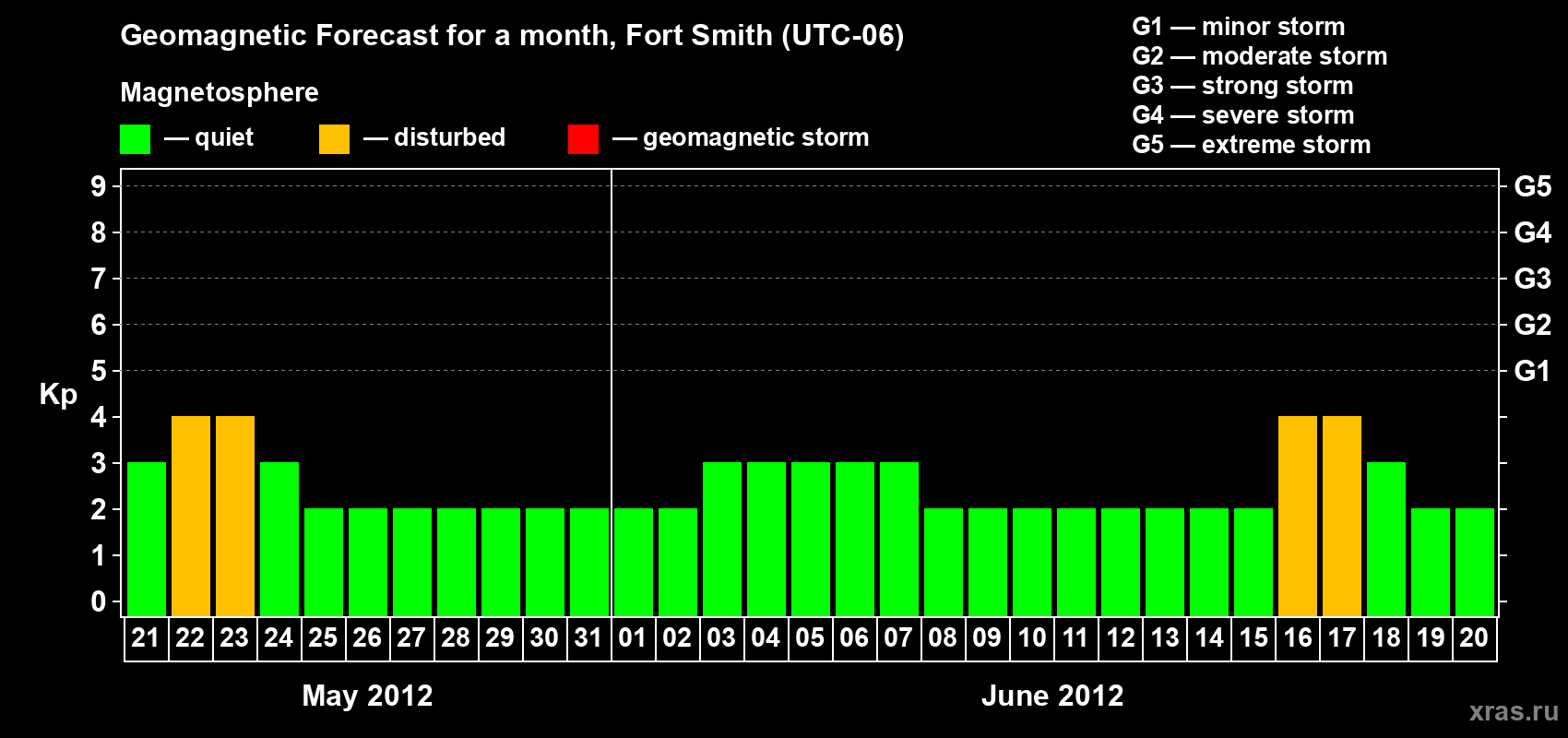
Task: Select the green bar for May 21
Action: click(x=147, y=539)
